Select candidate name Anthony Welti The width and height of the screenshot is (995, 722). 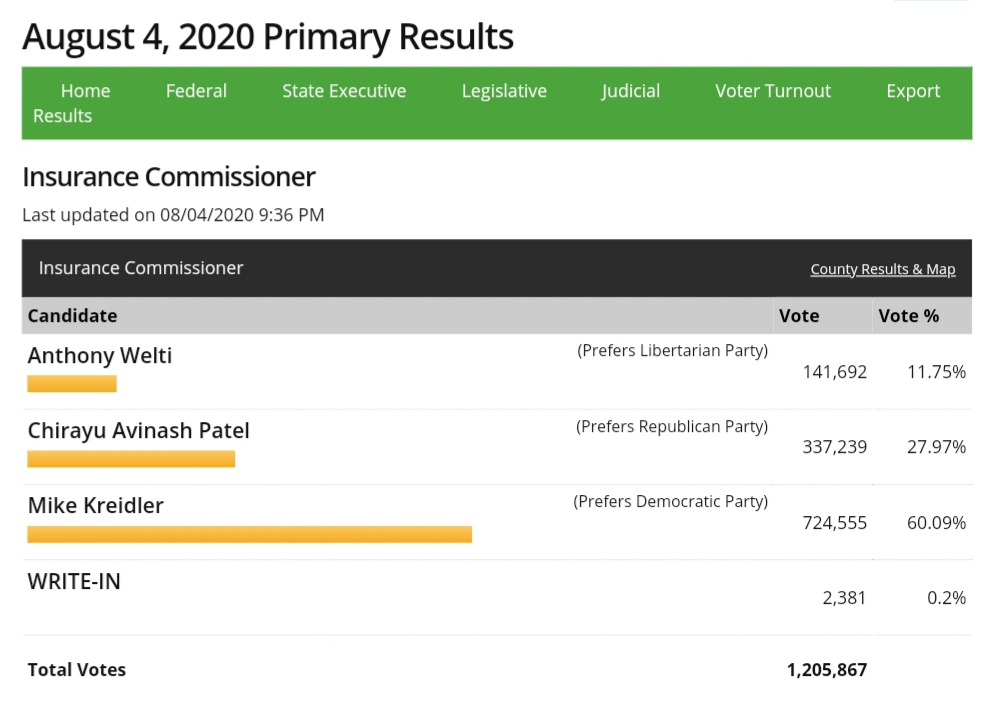(x=100, y=355)
